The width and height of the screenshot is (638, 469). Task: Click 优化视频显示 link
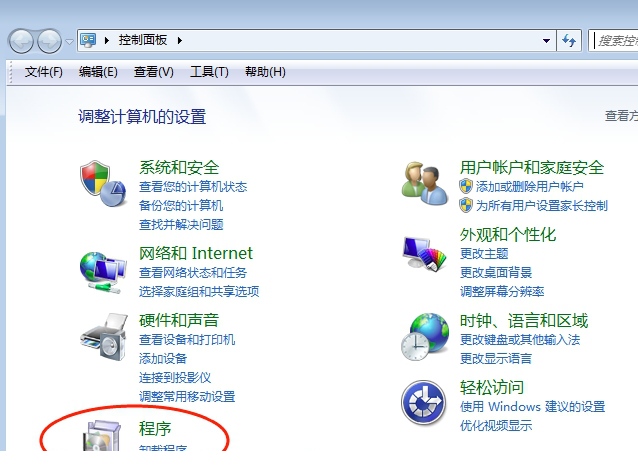pos(496,425)
